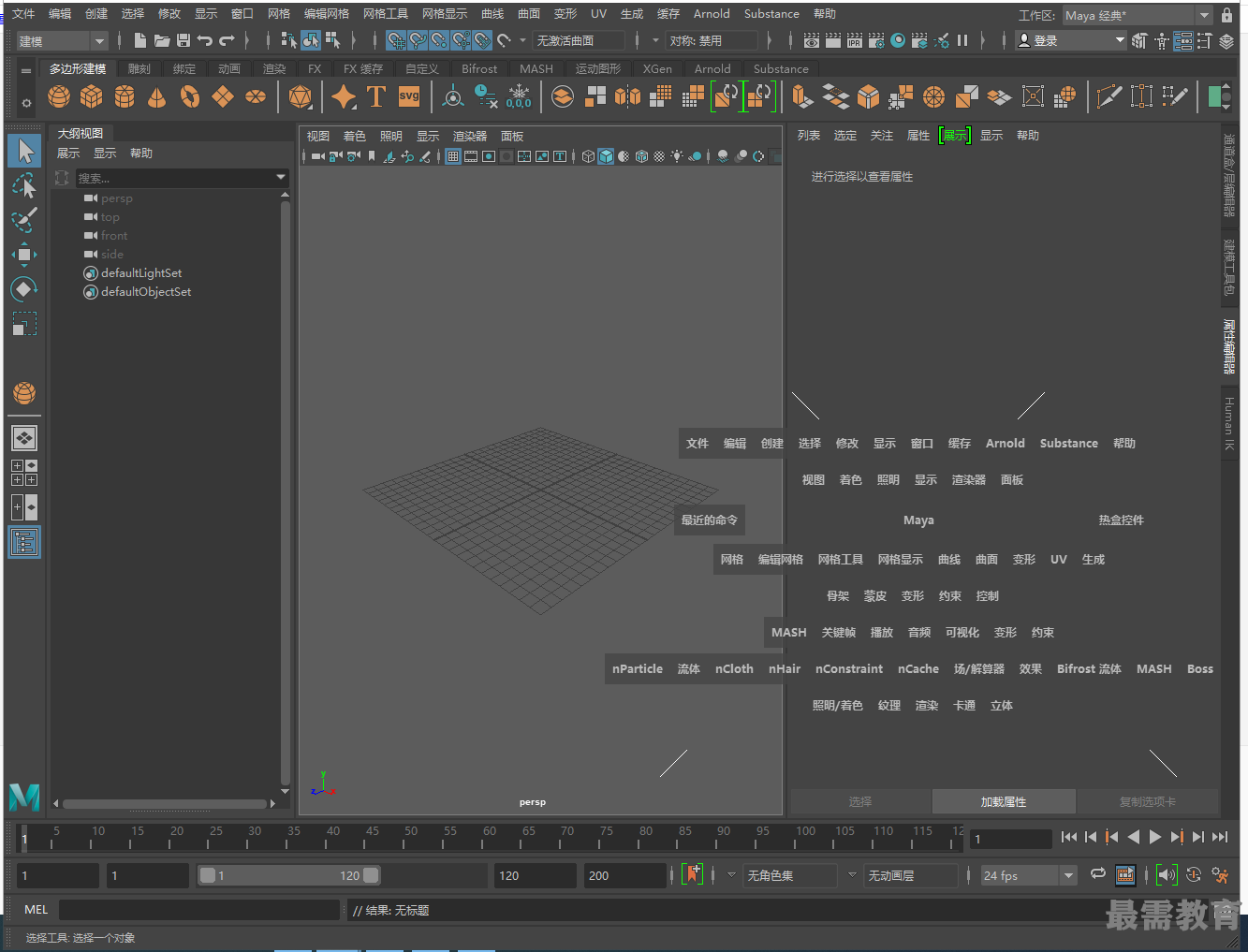This screenshot has height=952, width=1248.
Task: Click the Platonic solid shelf icon
Action: click(301, 96)
